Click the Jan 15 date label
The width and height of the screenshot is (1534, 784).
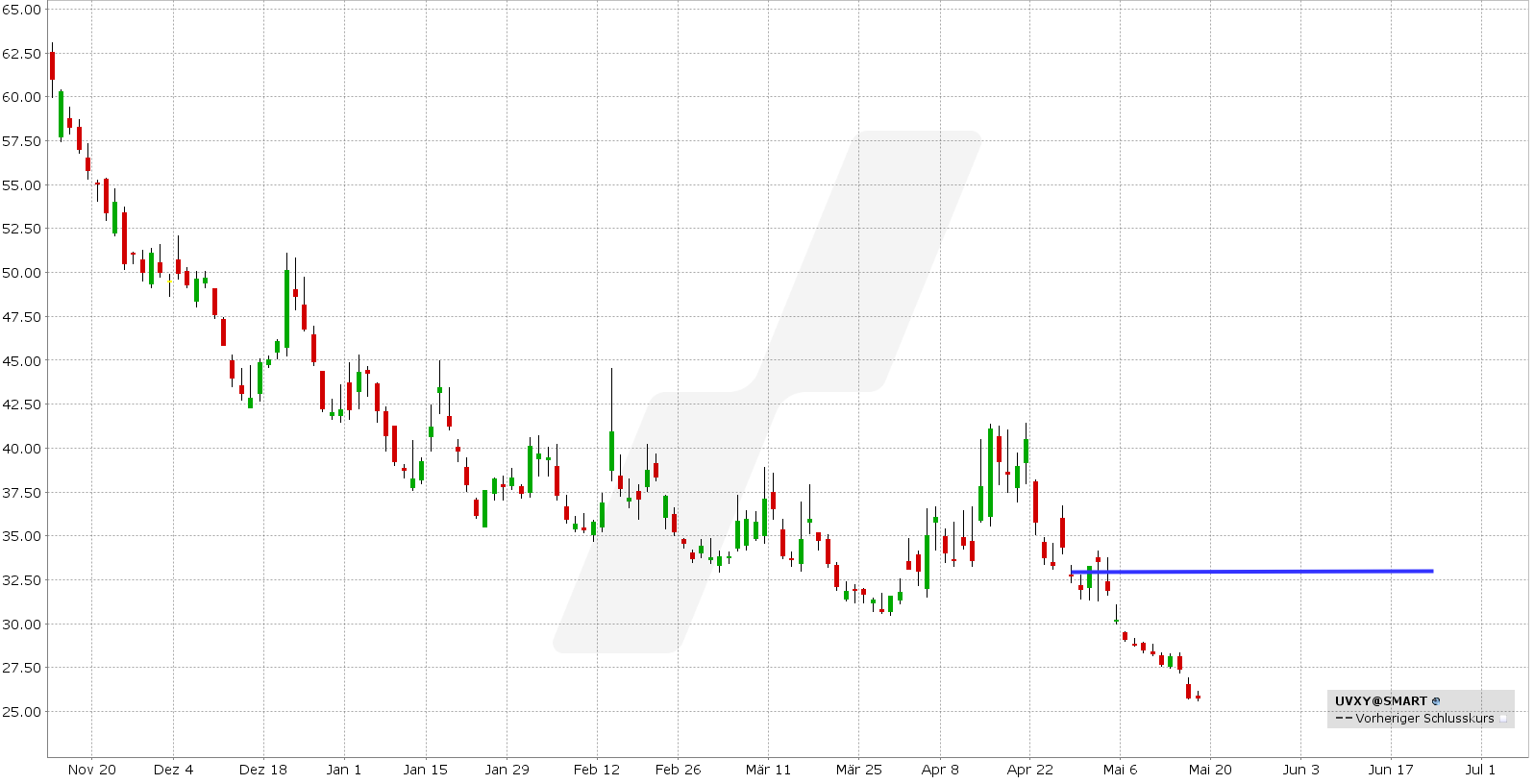point(426,770)
